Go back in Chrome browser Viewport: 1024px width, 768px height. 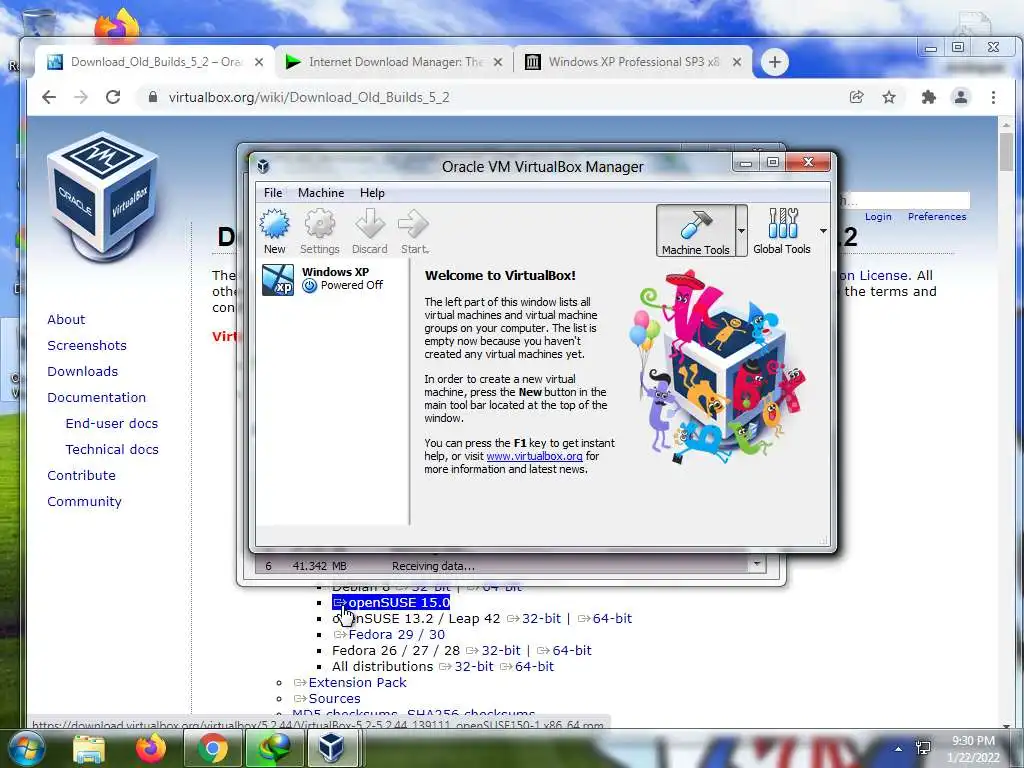pos(49,97)
